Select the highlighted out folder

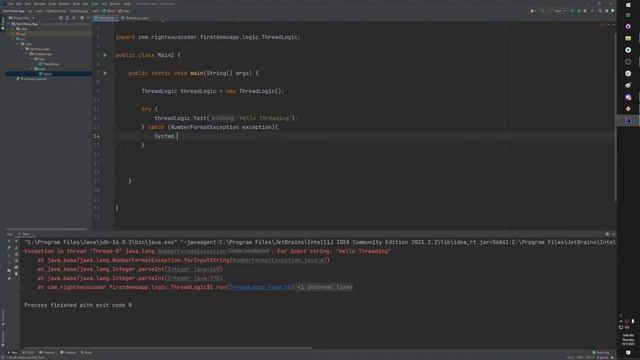(23, 34)
